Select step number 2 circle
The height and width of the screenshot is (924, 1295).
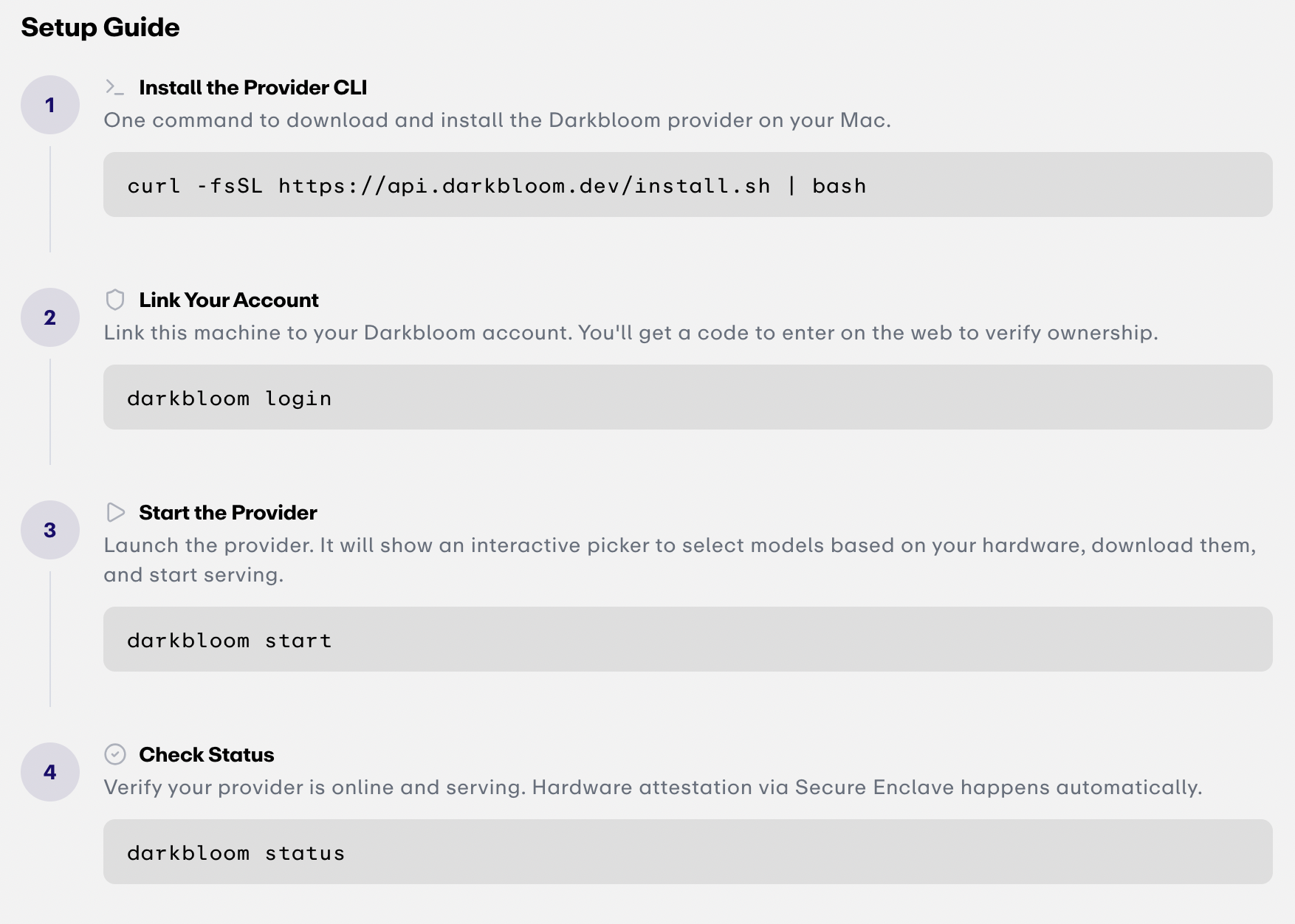click(x=50, y=317)
